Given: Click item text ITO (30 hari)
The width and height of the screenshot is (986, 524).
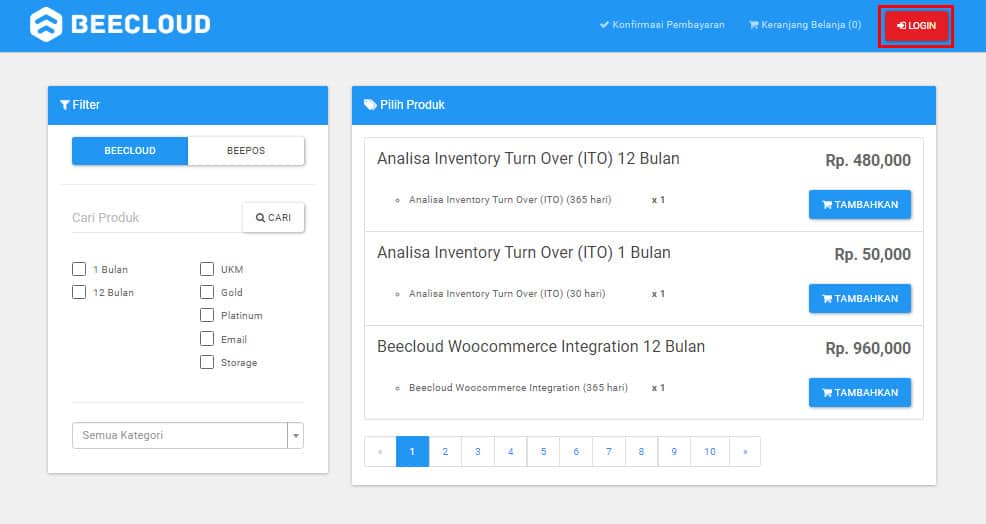Looking at the screenshot, I should pos(507,294).
